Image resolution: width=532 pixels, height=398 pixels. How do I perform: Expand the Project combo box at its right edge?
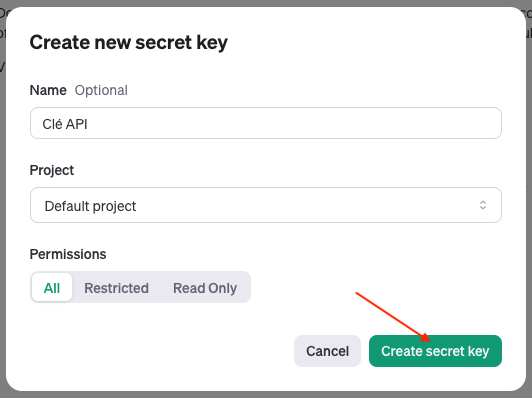point(483,205)
